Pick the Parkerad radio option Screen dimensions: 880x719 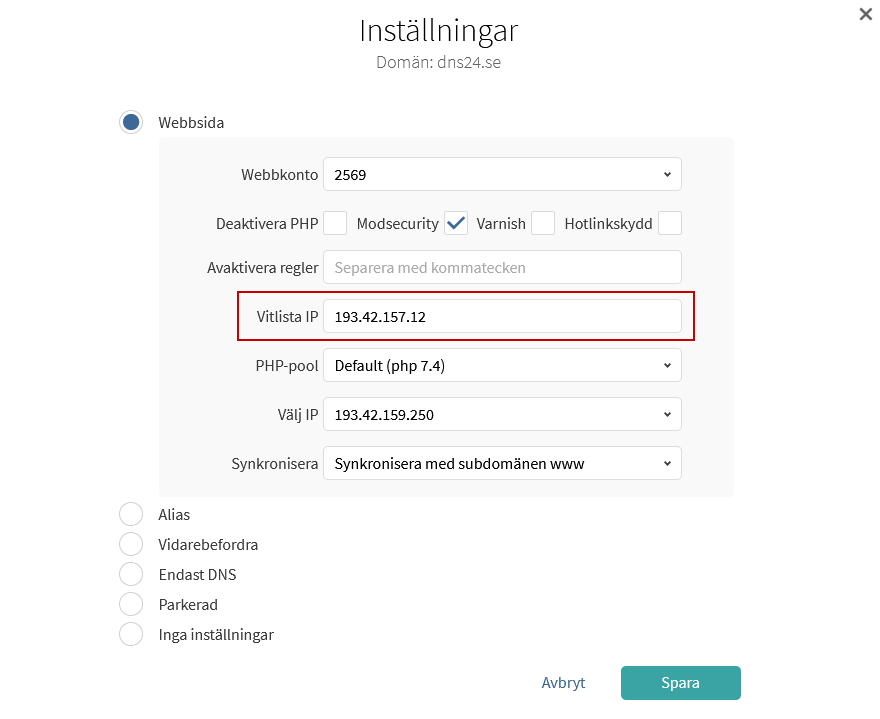(x=131, y=604)
